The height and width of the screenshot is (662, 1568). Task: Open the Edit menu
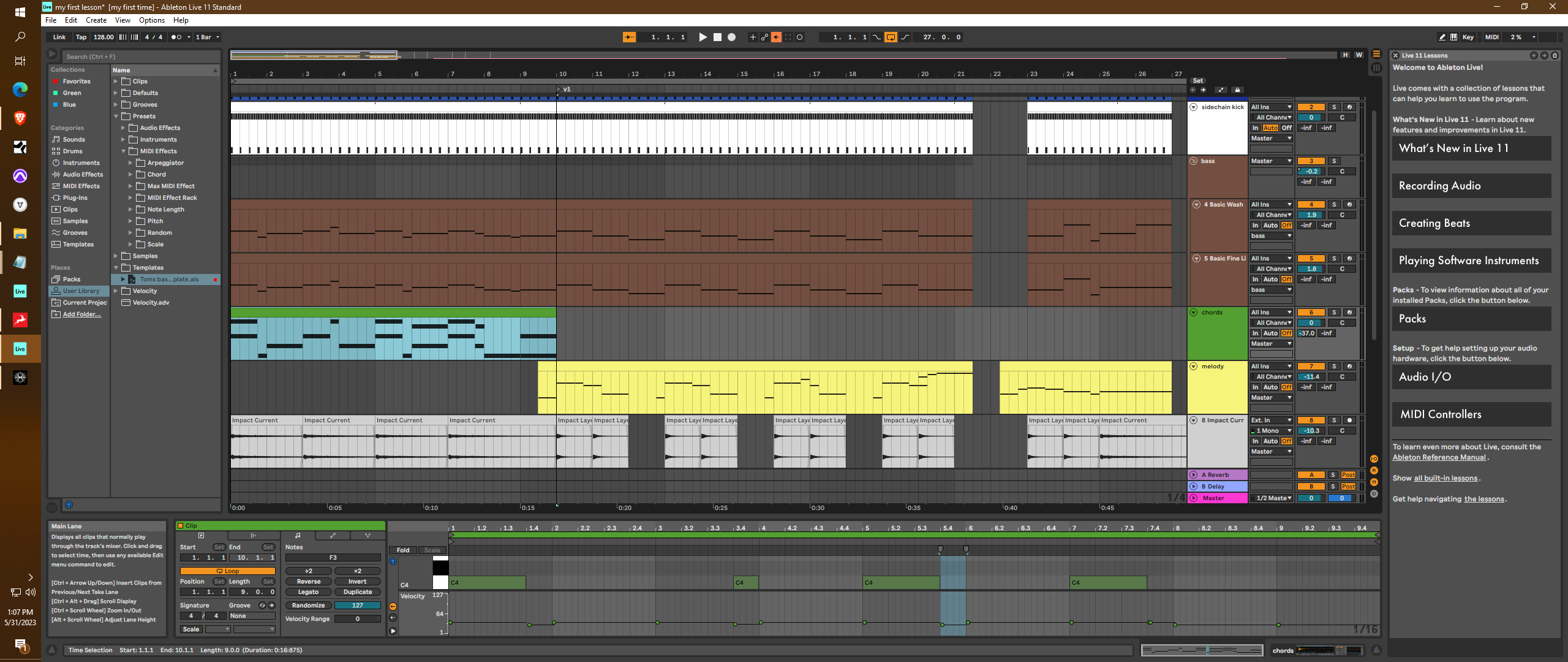click(71, 20)
